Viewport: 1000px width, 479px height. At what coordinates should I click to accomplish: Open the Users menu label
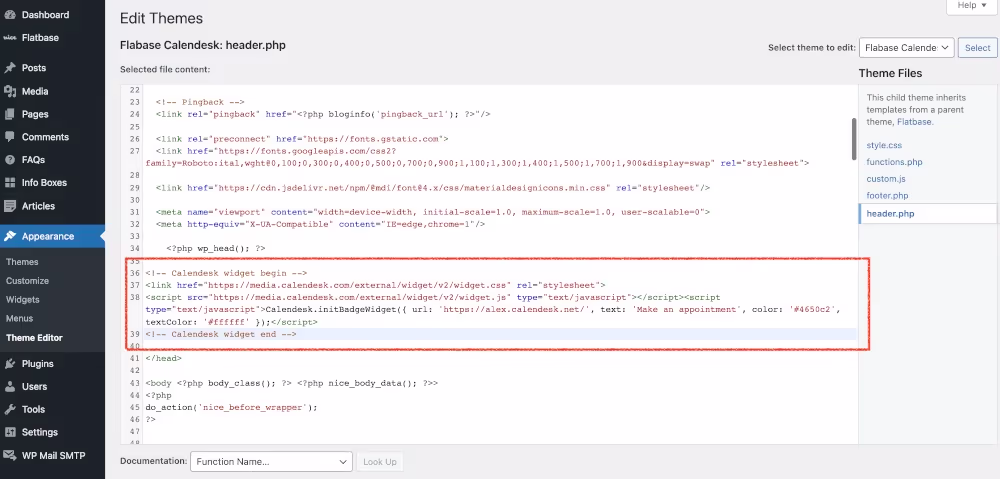tap(34, 387)
